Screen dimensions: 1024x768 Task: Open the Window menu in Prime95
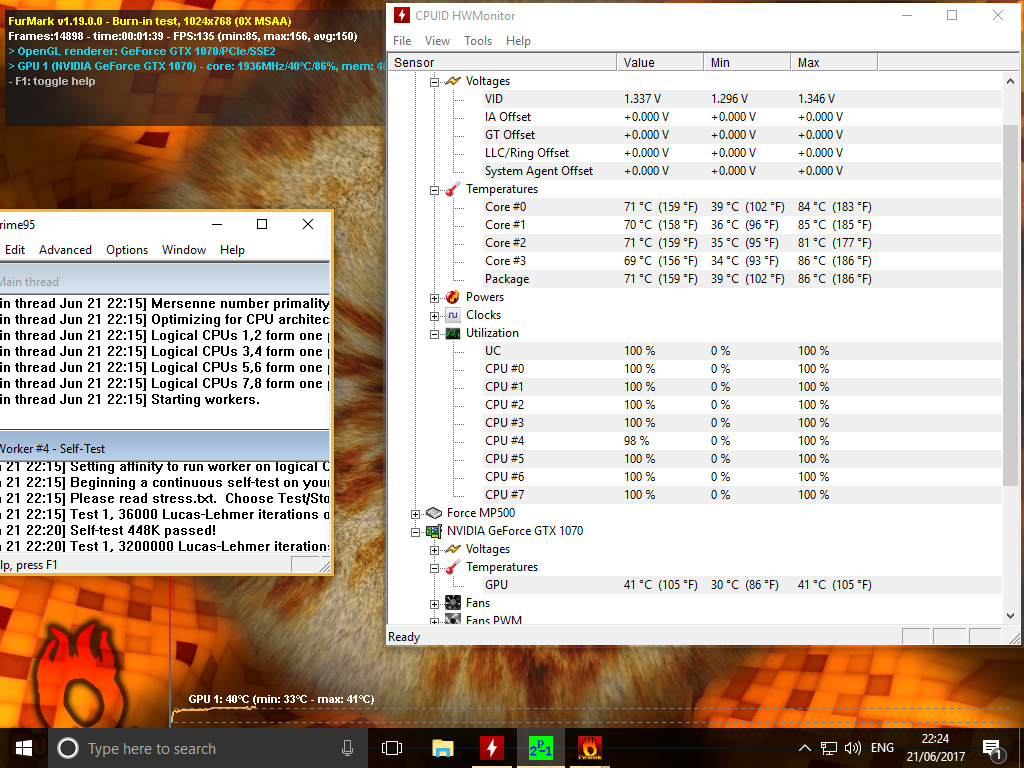[184, 249]
